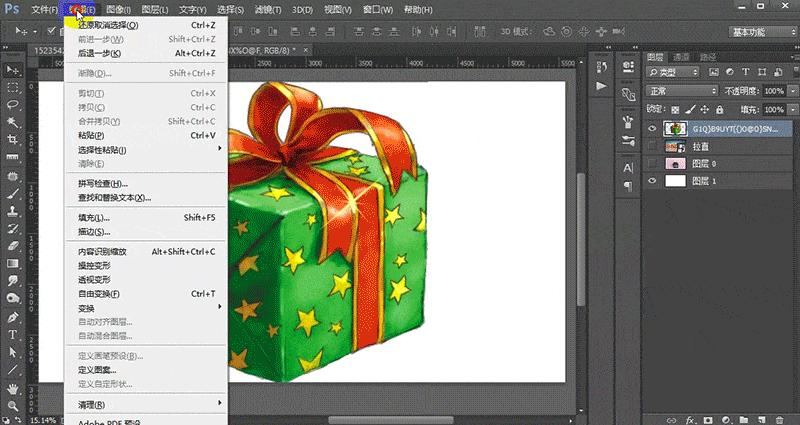Select the Magic Wand tool
This screenshot has height=425, width=800.
13,122
